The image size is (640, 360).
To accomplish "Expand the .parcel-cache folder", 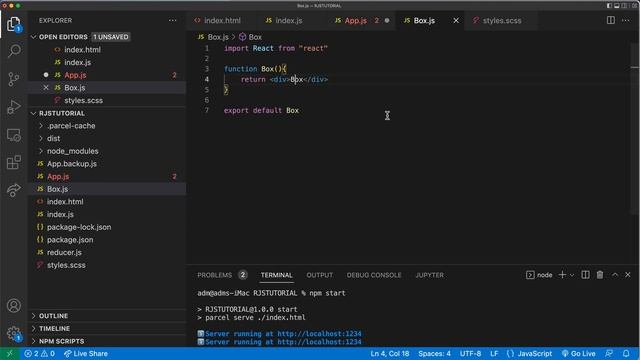I will pos(107,126).
